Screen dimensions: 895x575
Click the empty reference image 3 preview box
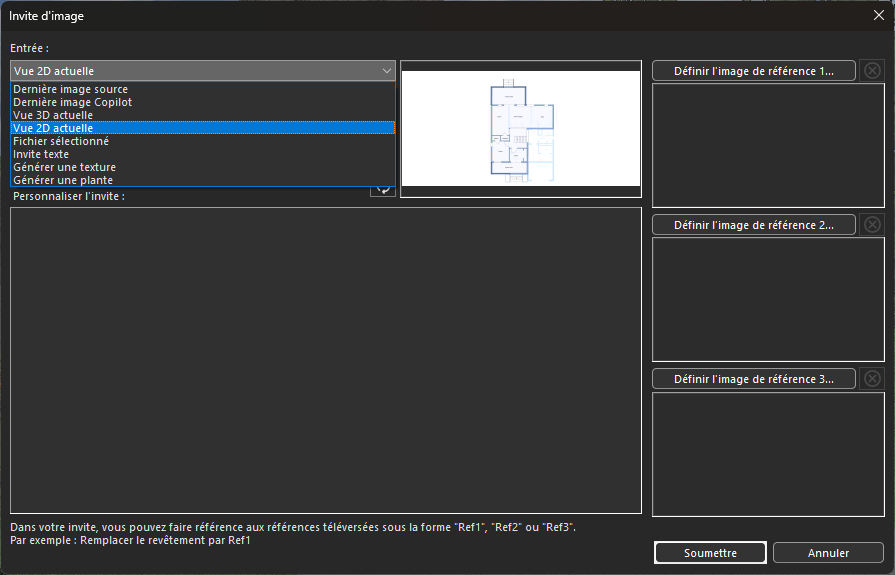tap(768, 455)
